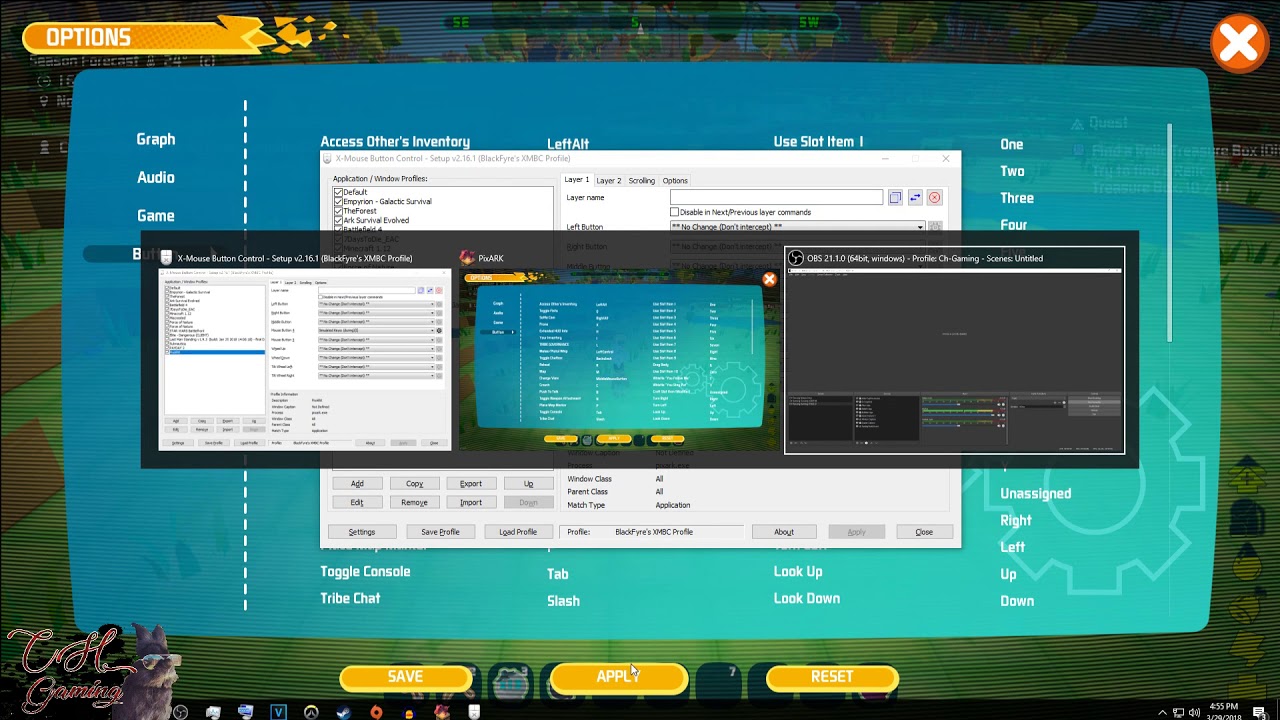1280x720 pixels.
Task: Click the Add button in X-Mouse window
Action: [357, 483]
